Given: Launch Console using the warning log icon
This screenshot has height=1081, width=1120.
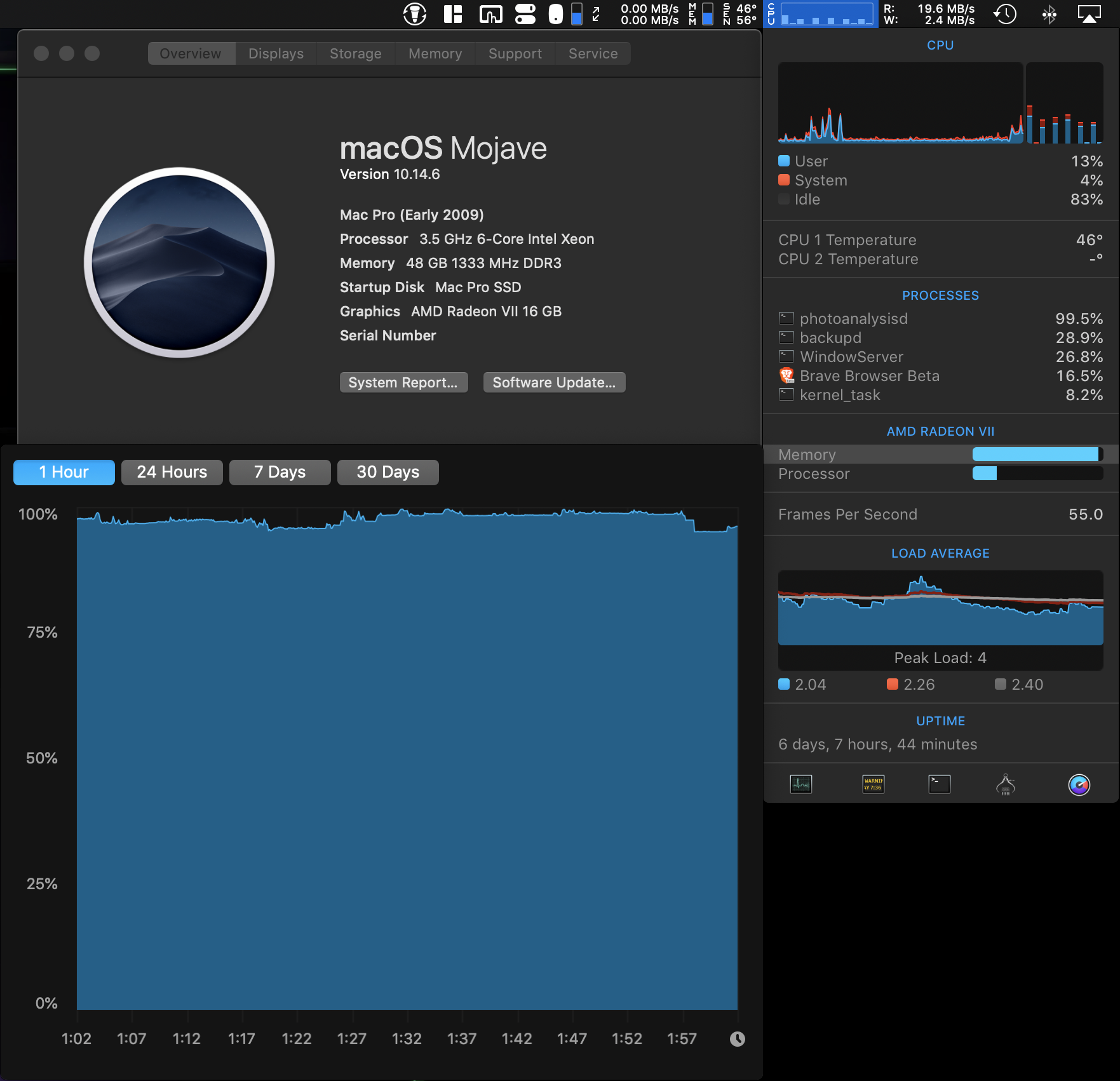Looking at the screenshot, I should coord(873,784).
